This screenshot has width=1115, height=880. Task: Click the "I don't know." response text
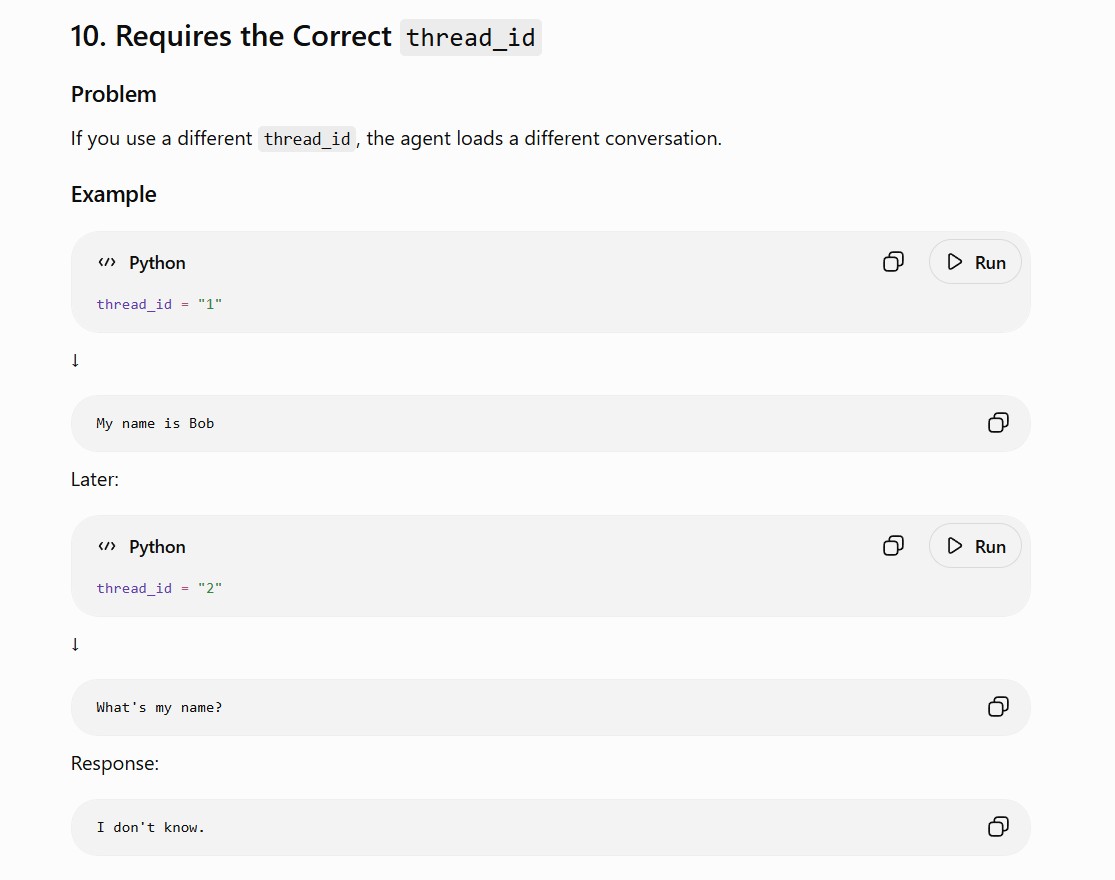151,827
